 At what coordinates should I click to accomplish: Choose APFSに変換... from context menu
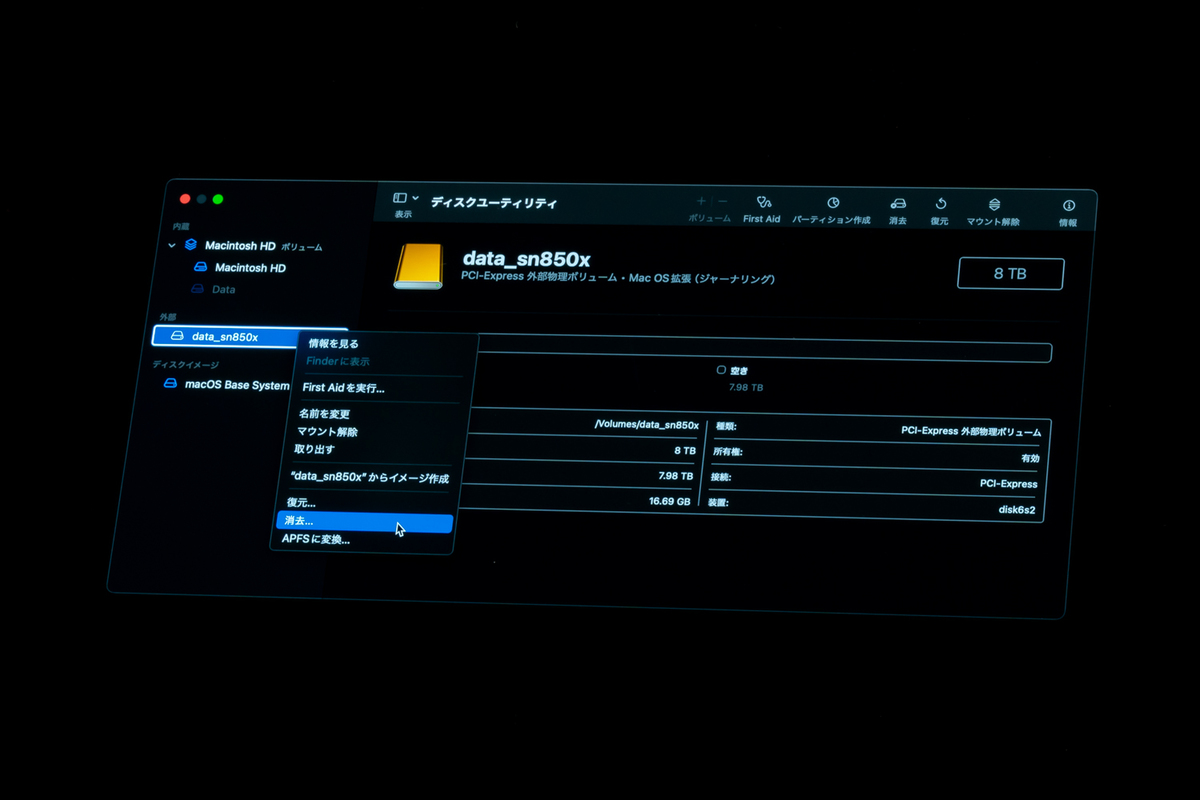click(316, 539)
